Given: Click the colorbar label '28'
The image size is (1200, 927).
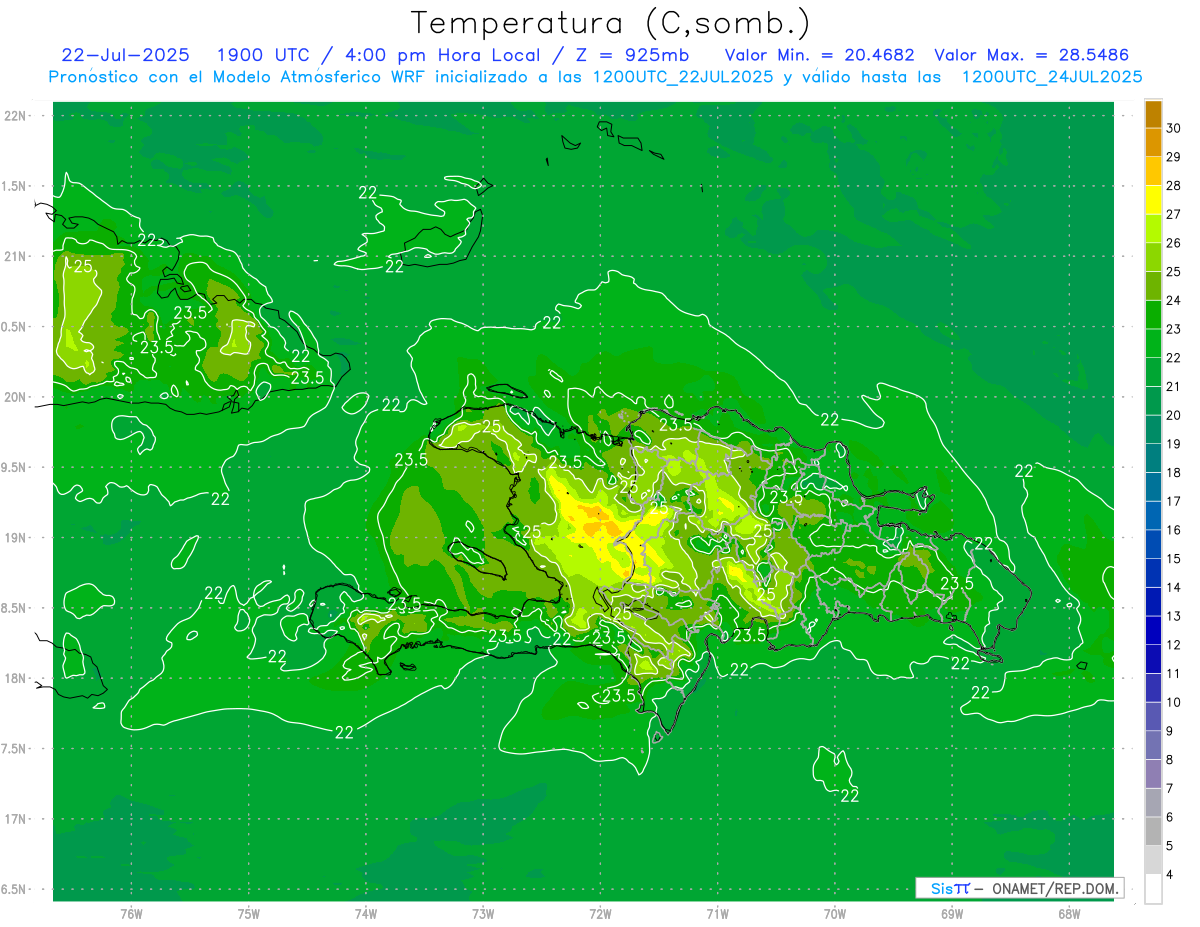Looking at the screenshot, I should (1174, 185).
